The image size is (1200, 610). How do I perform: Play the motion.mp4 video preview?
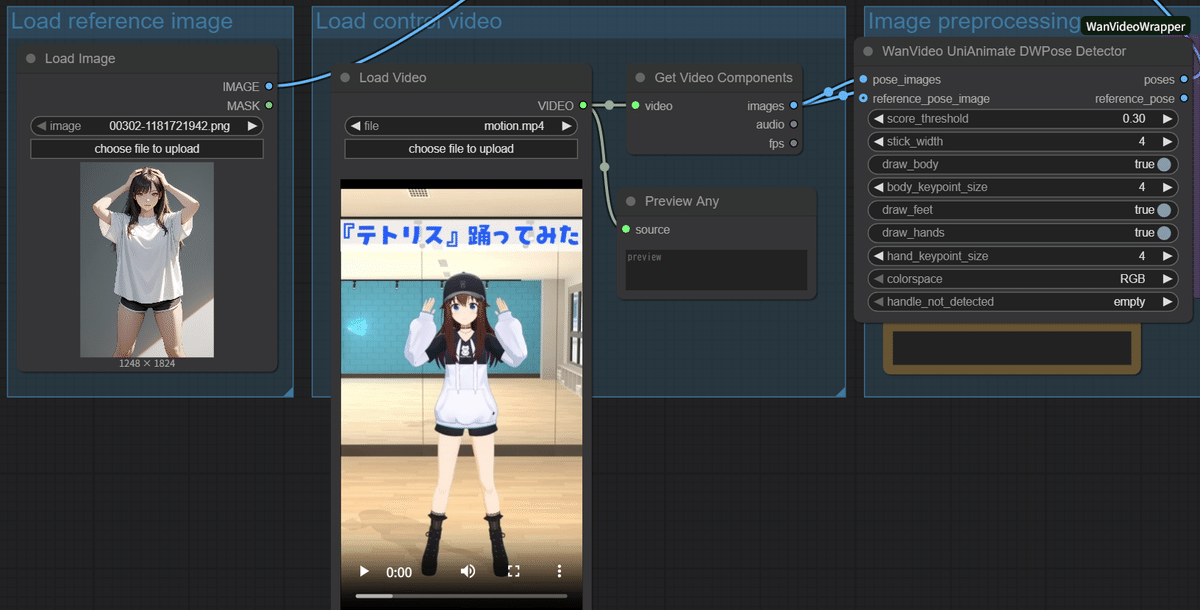[363, 571]
